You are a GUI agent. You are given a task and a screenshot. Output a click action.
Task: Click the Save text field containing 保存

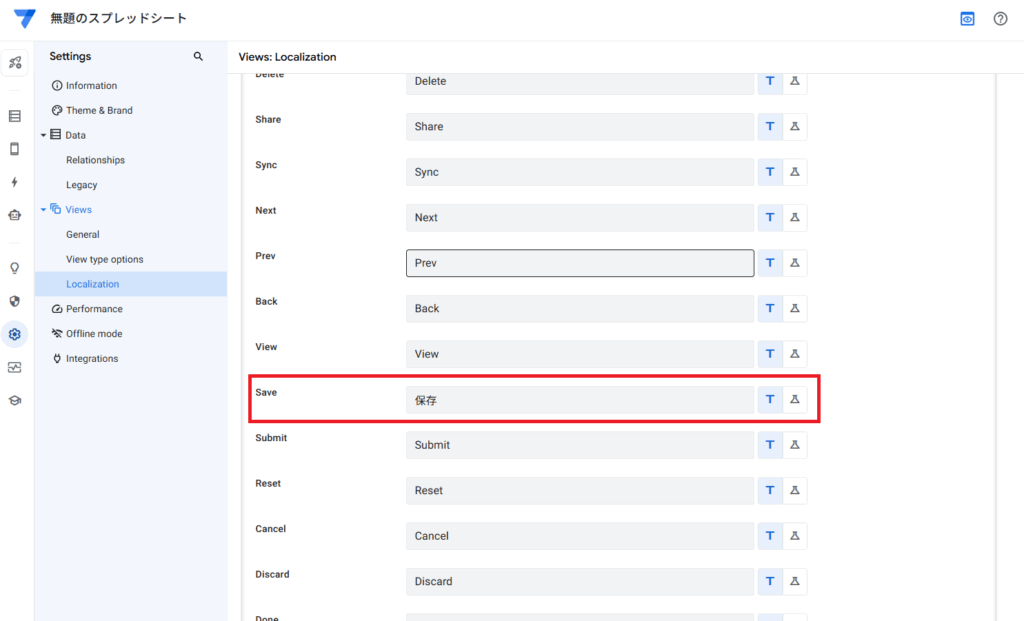(579, 400)
